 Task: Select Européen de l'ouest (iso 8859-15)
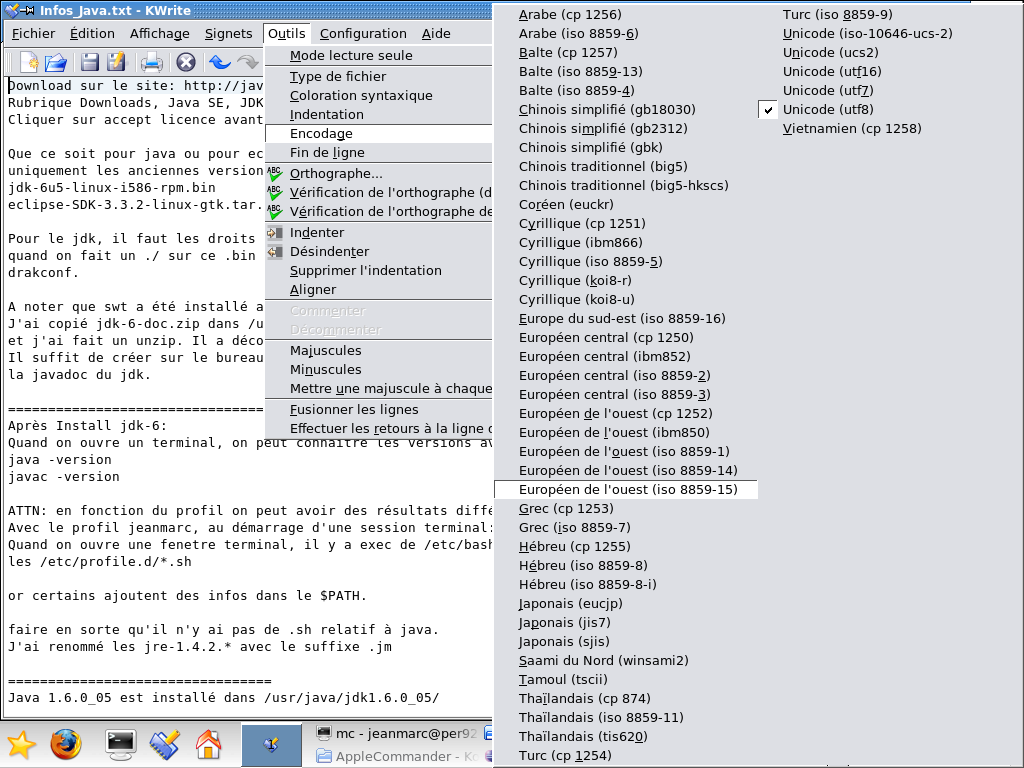(x=626, y=489)
